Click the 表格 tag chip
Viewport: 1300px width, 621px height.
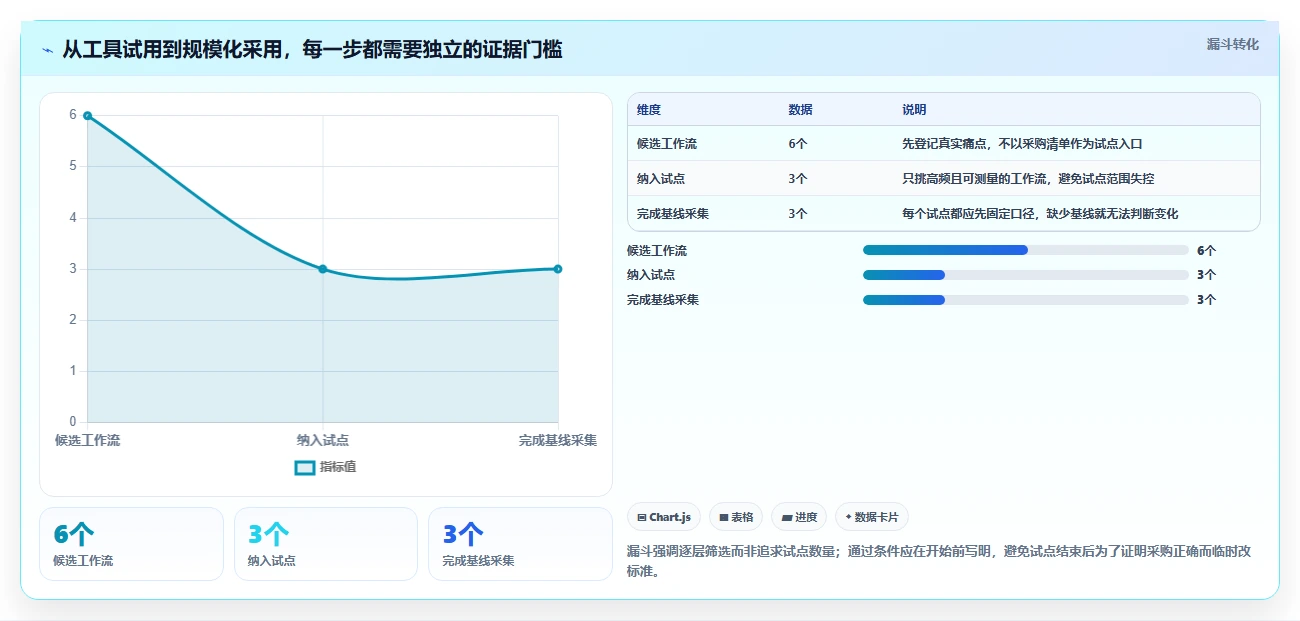pos(736,517)
